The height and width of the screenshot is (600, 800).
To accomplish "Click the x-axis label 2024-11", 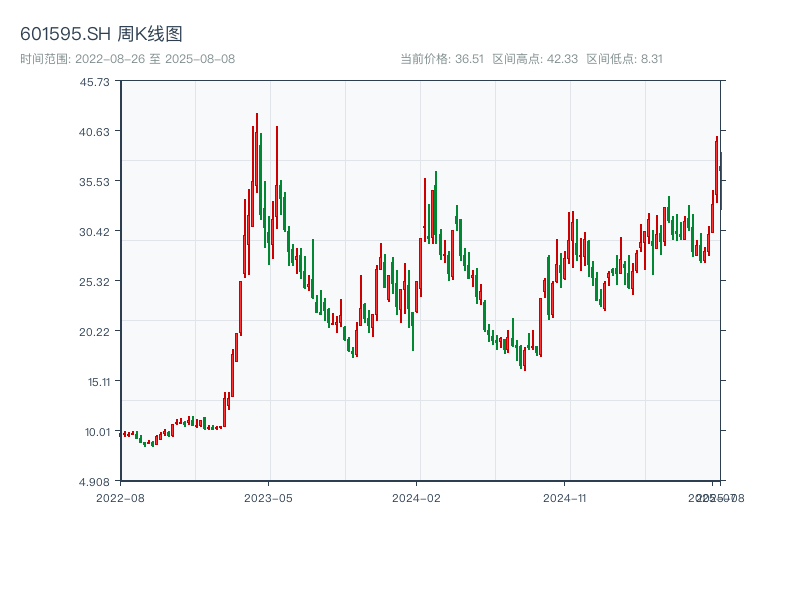I will click(x=565, y=498).
